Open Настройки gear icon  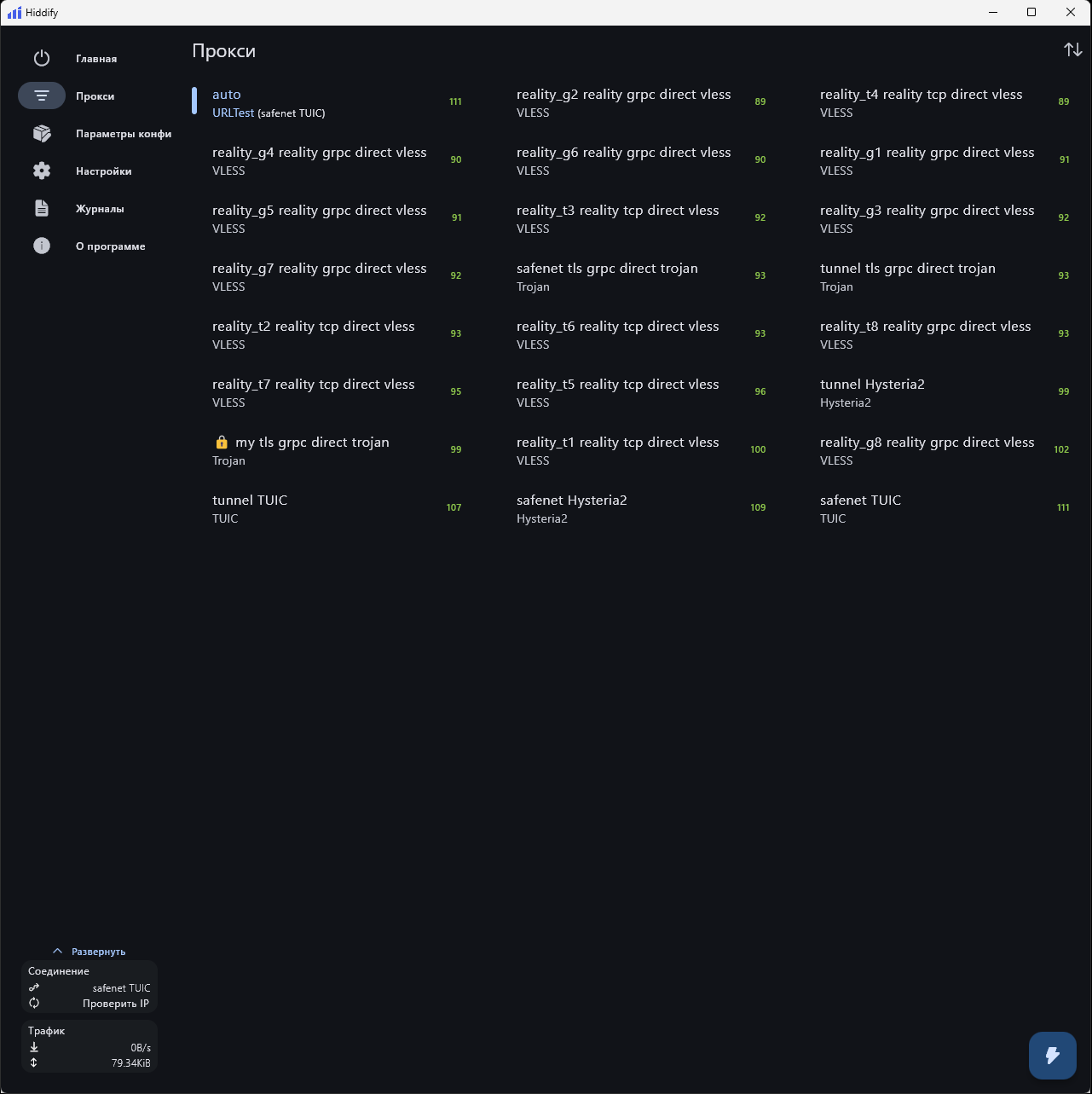pyautogui.click(x=42, y=171)
